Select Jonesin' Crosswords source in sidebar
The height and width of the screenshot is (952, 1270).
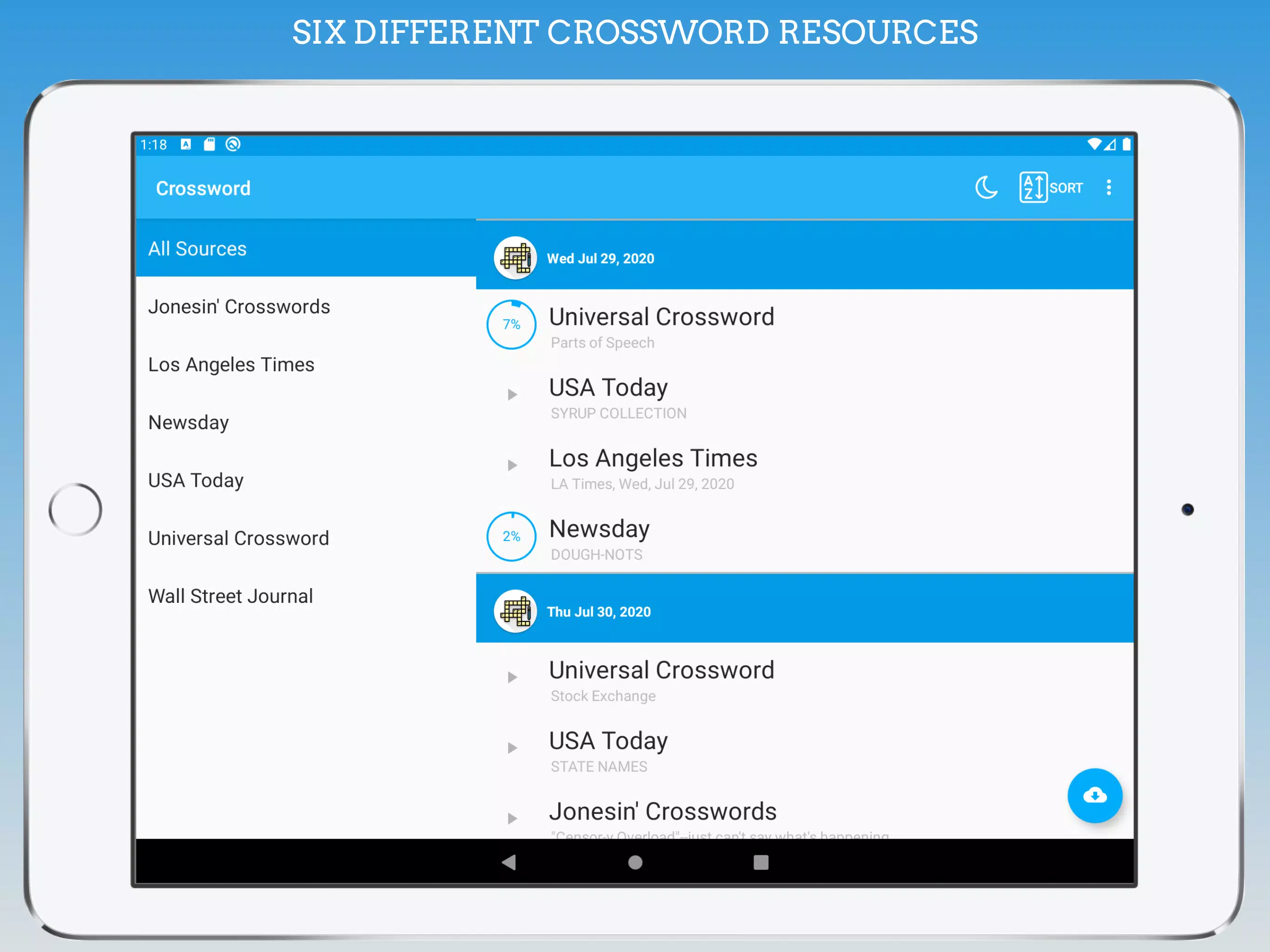click(239, 307)
